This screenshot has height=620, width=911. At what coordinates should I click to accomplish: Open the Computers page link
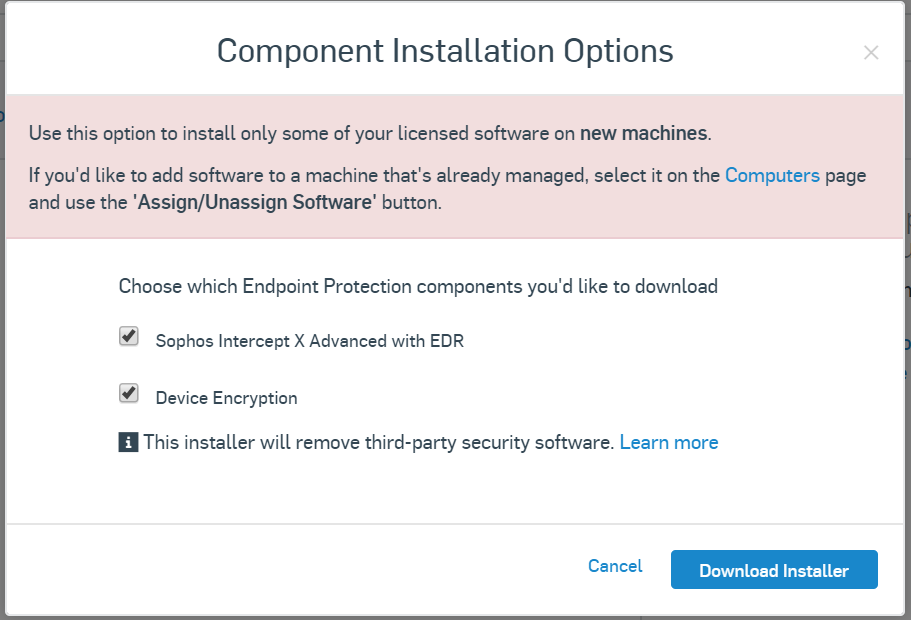tap(772, 176)
